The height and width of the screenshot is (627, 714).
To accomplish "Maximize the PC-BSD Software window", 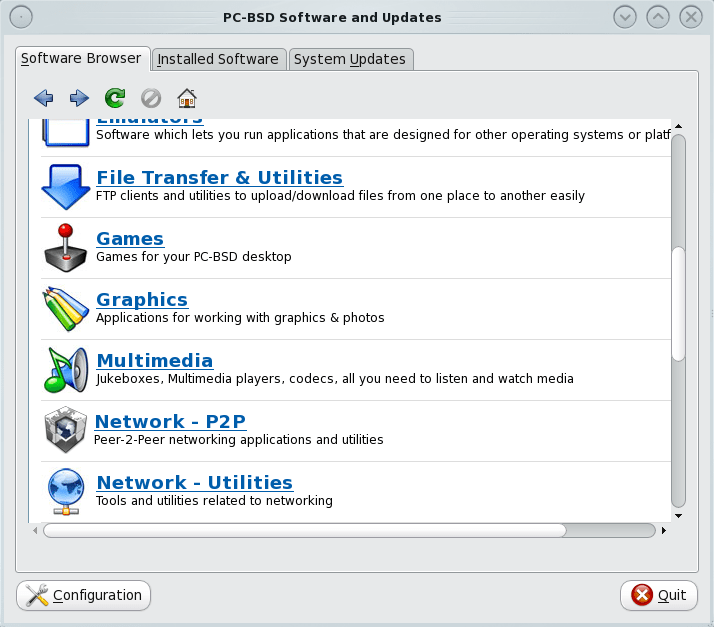I will click(x=658, y=17).
